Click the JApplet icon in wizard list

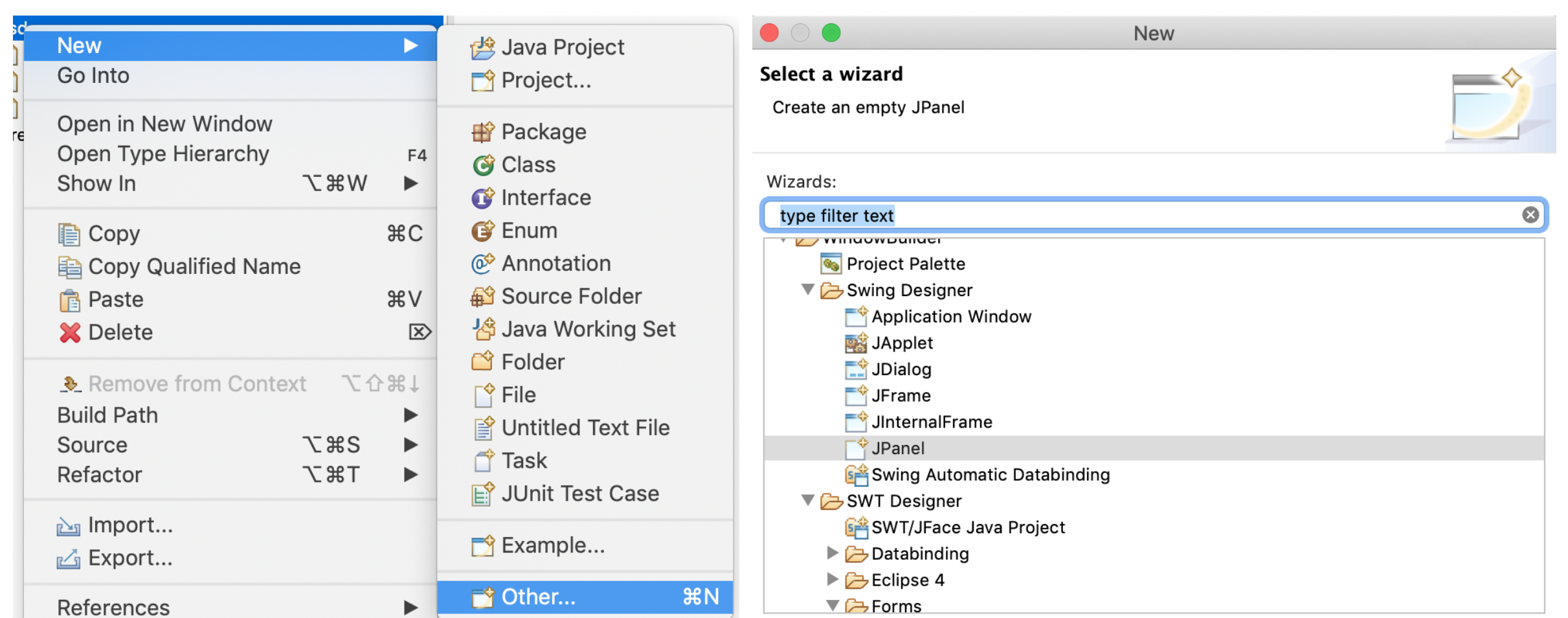click(x=856, y=343)
